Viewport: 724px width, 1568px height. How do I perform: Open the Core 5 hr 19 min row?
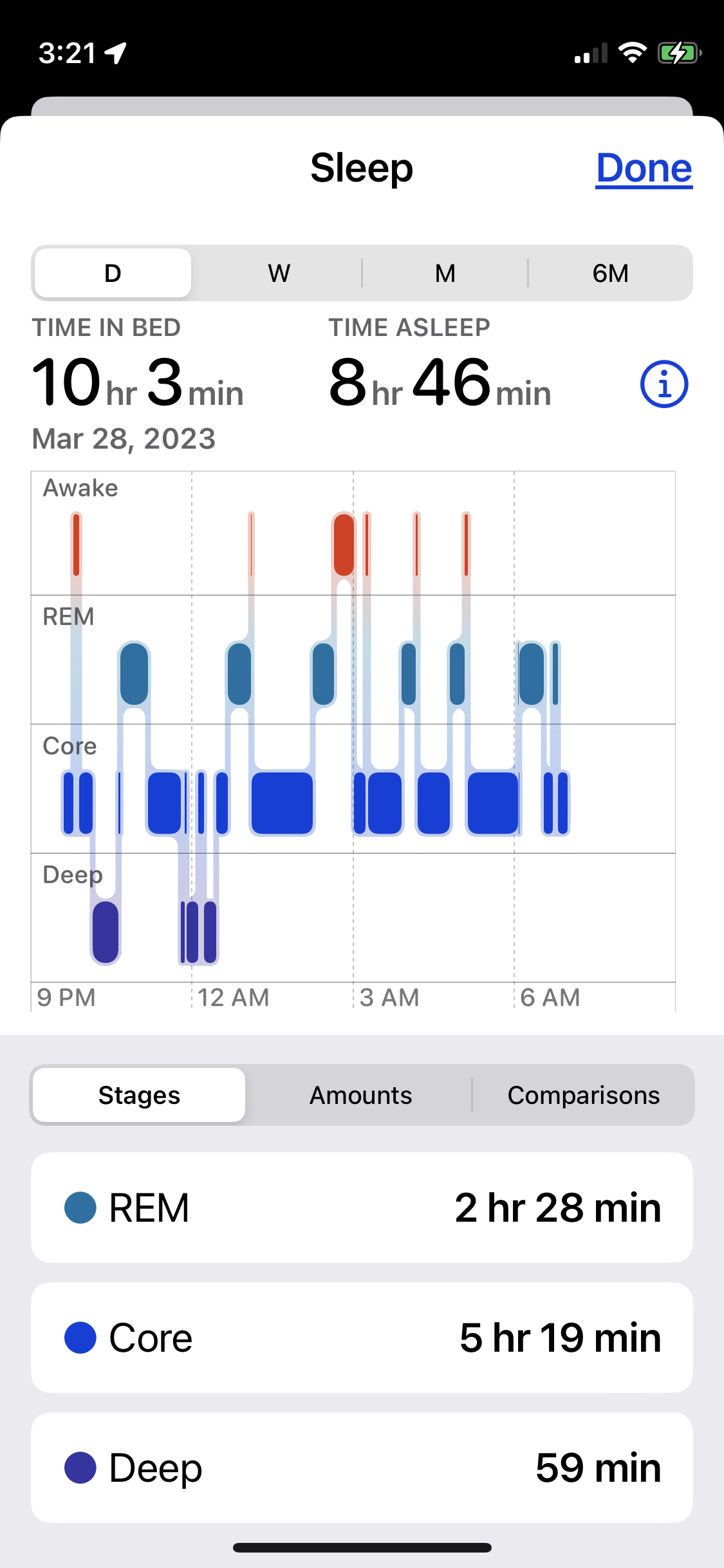coord(362,1338)
